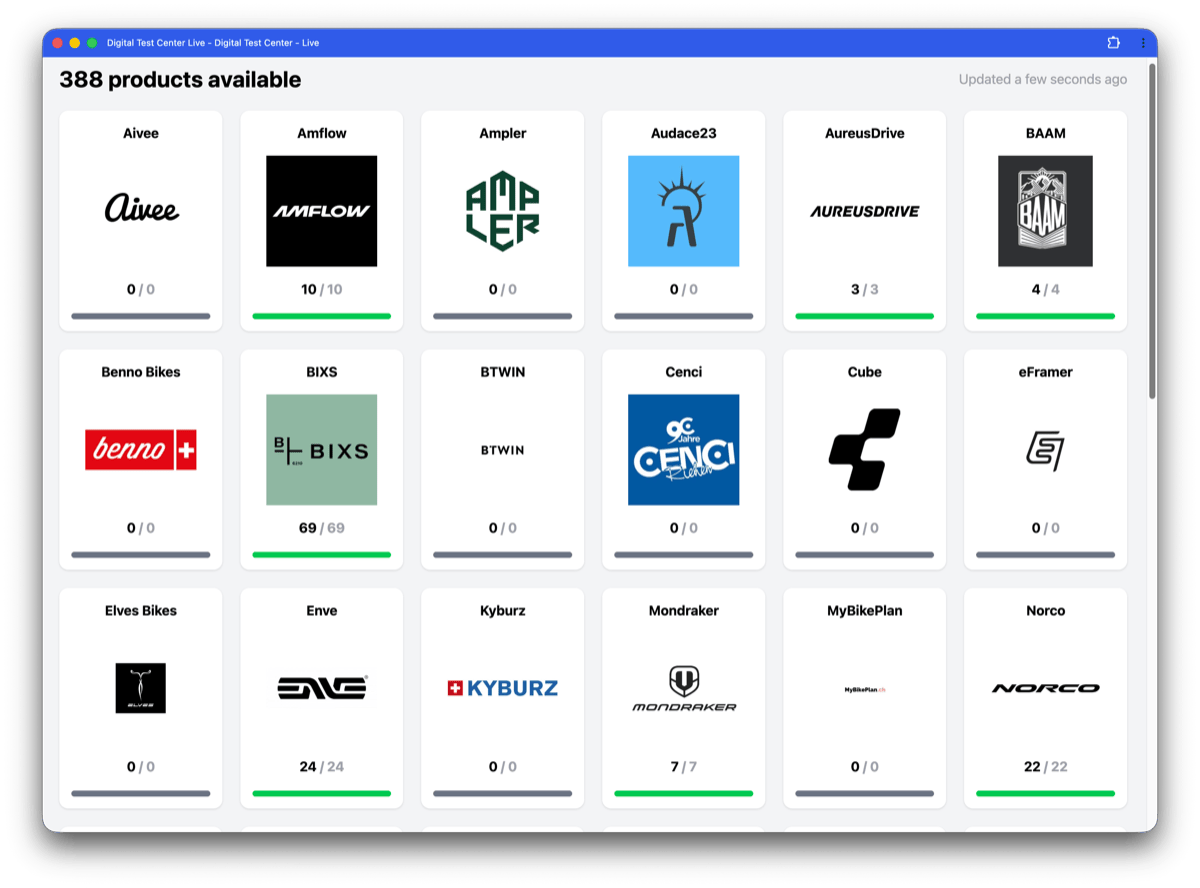Screen dimensions: 1200x888
Task: Click the Kyburz logo
Action: 503,688
